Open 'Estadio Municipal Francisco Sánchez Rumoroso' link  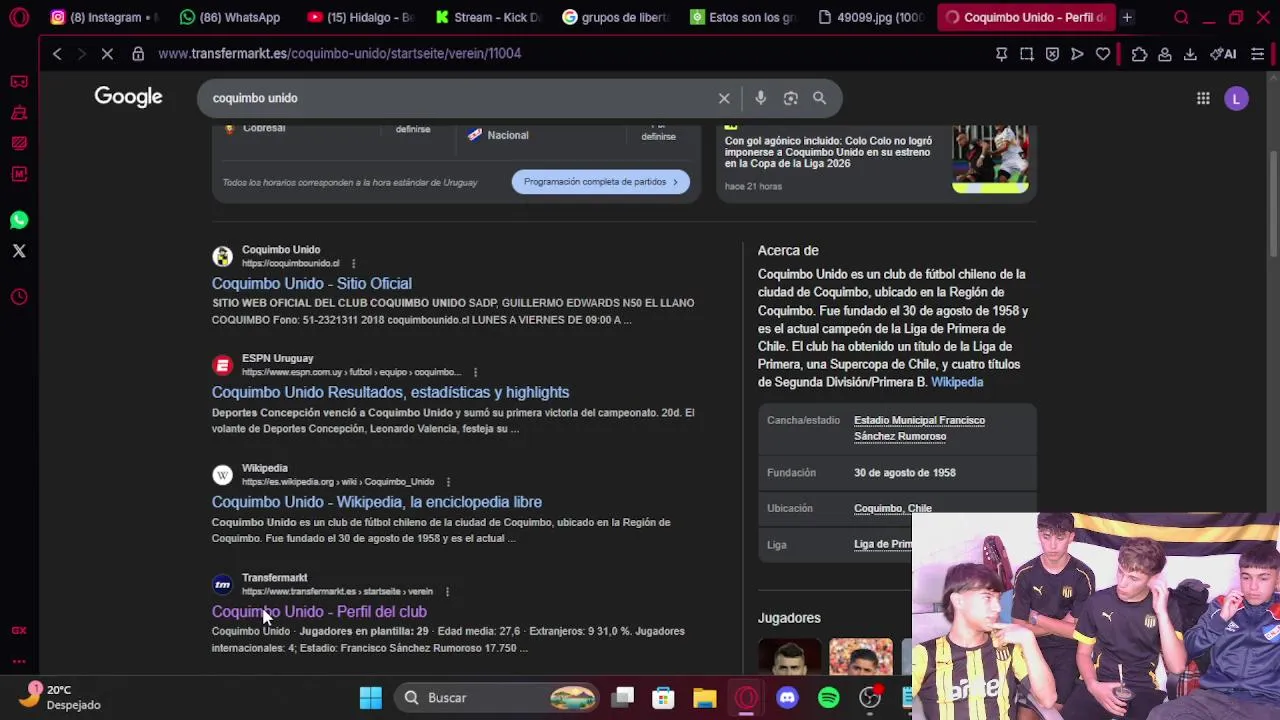(x=919, y=428)
